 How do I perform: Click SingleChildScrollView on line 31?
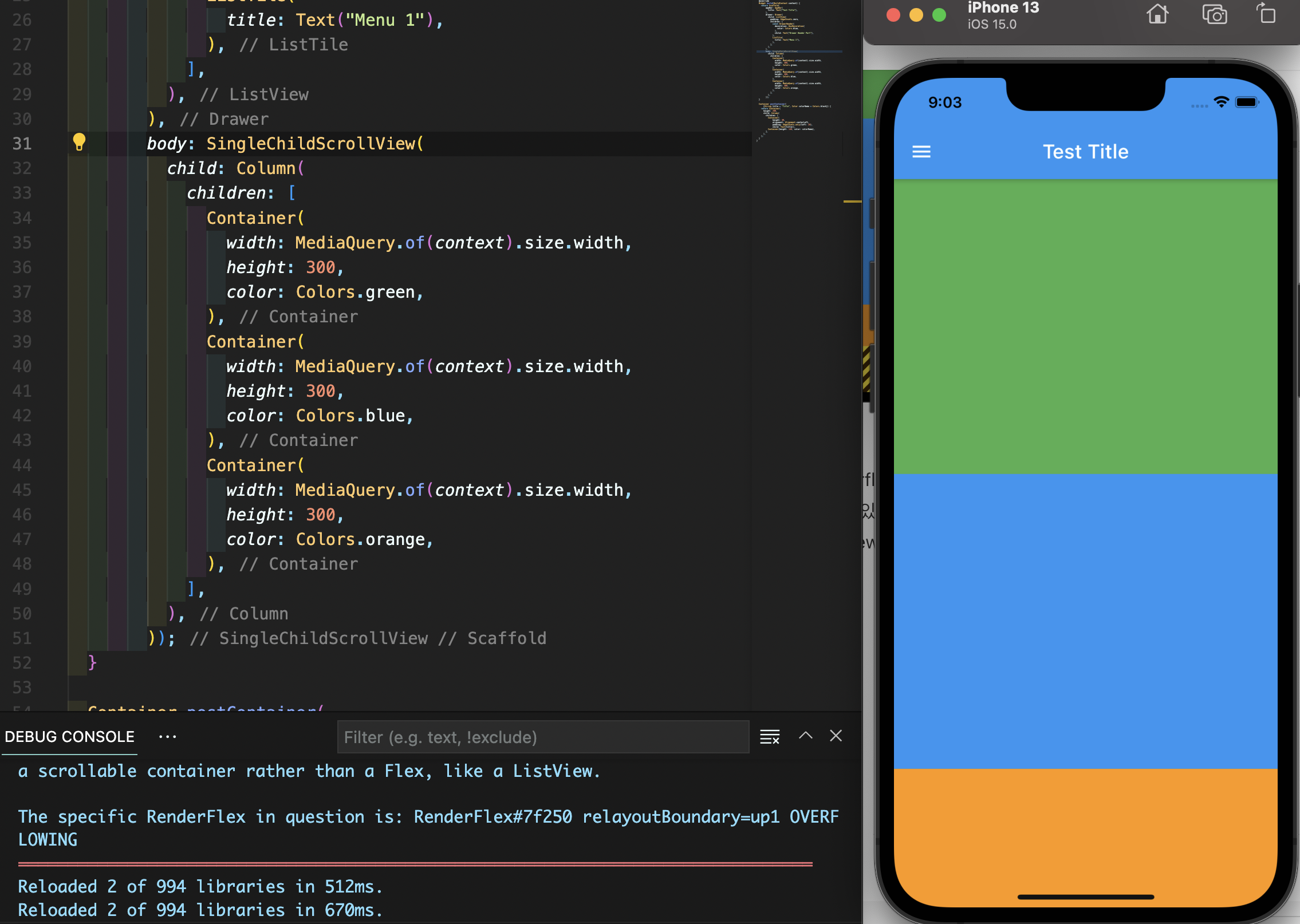pyautogui.click(x=312, y=144)
